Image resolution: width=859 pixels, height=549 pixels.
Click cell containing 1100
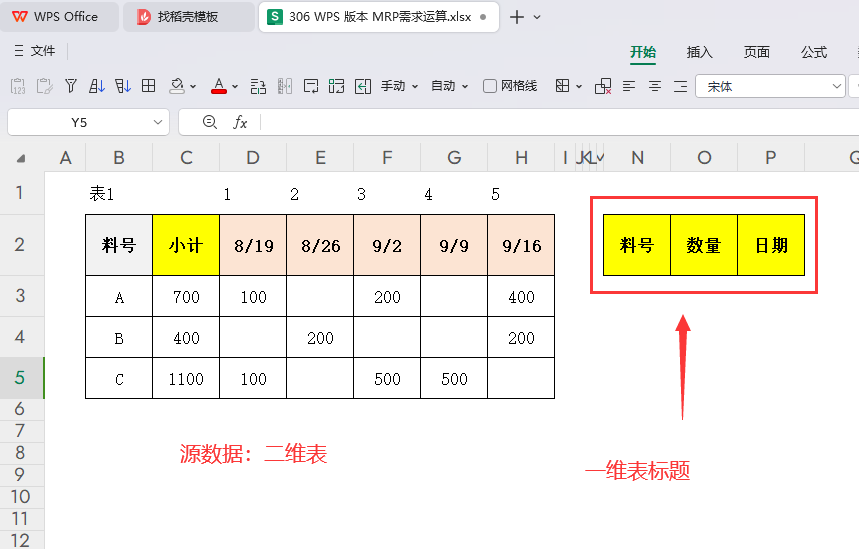(x=186, y=379)
